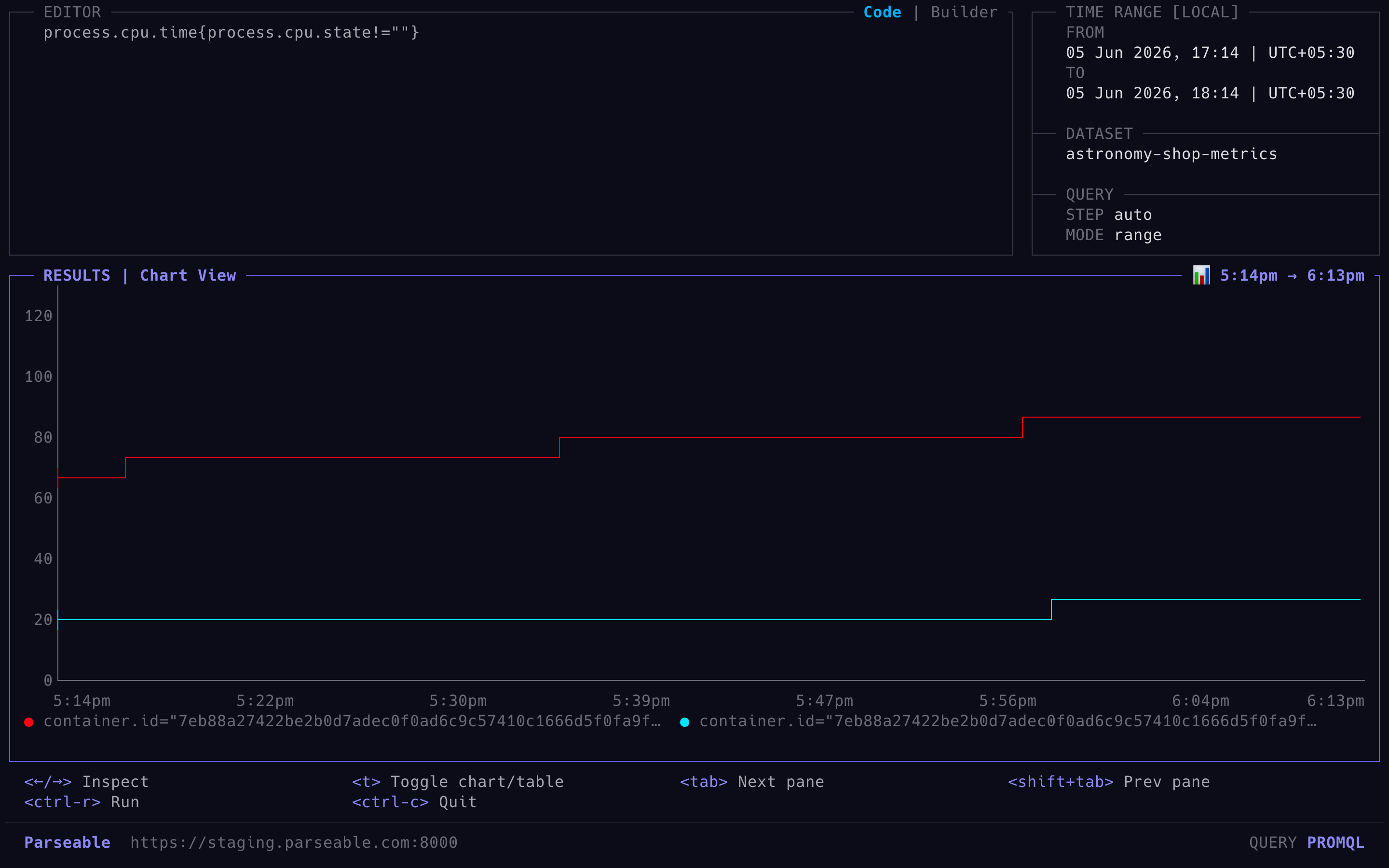Screen dimensions: 1389x868
Task: Click the Toggle chart/table hint
Action: point(457,782)
